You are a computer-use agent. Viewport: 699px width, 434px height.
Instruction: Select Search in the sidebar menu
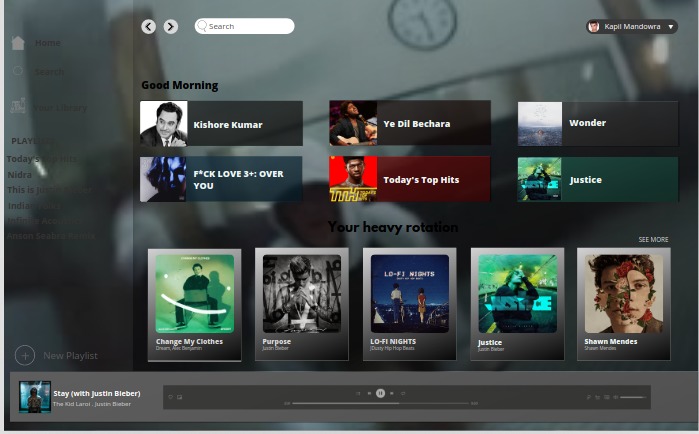pyautogui.click(x=49, y=72)
